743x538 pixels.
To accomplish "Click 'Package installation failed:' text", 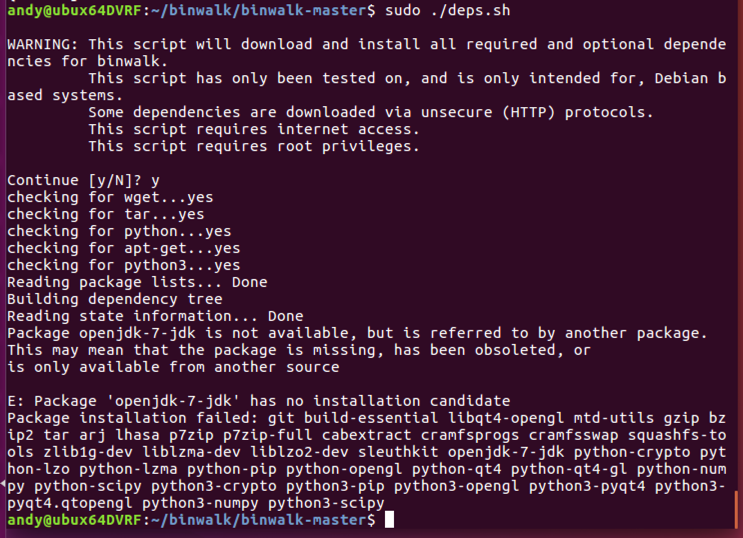I will tap(133, 418).
